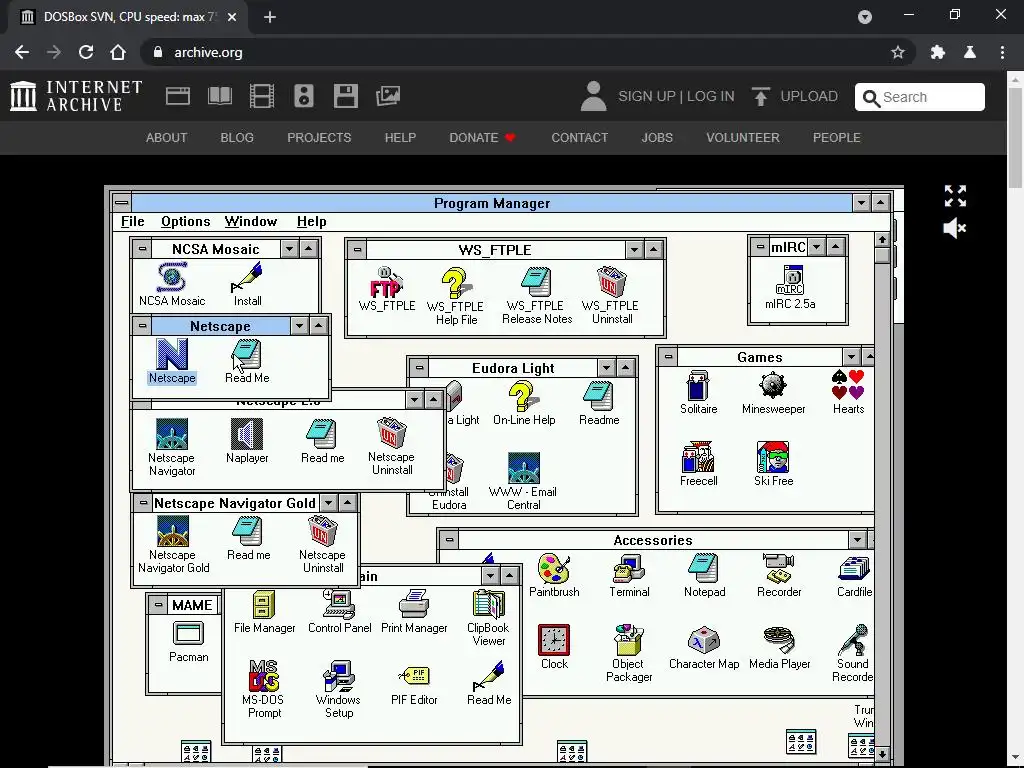Unmute the emulator sound icon
Screen dimensions: 1024x768
(955, 228)
